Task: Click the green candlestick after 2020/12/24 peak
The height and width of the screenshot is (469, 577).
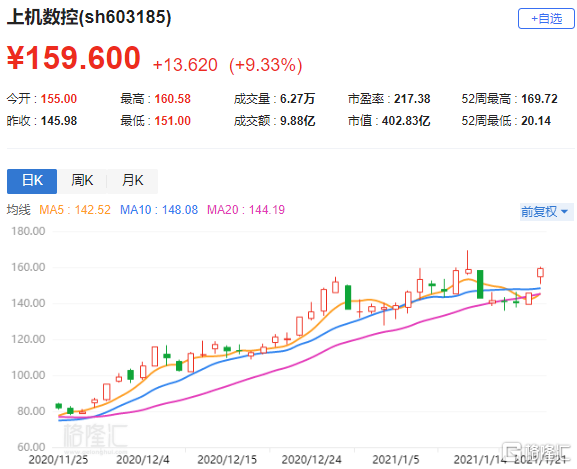Action: point(348,297)
